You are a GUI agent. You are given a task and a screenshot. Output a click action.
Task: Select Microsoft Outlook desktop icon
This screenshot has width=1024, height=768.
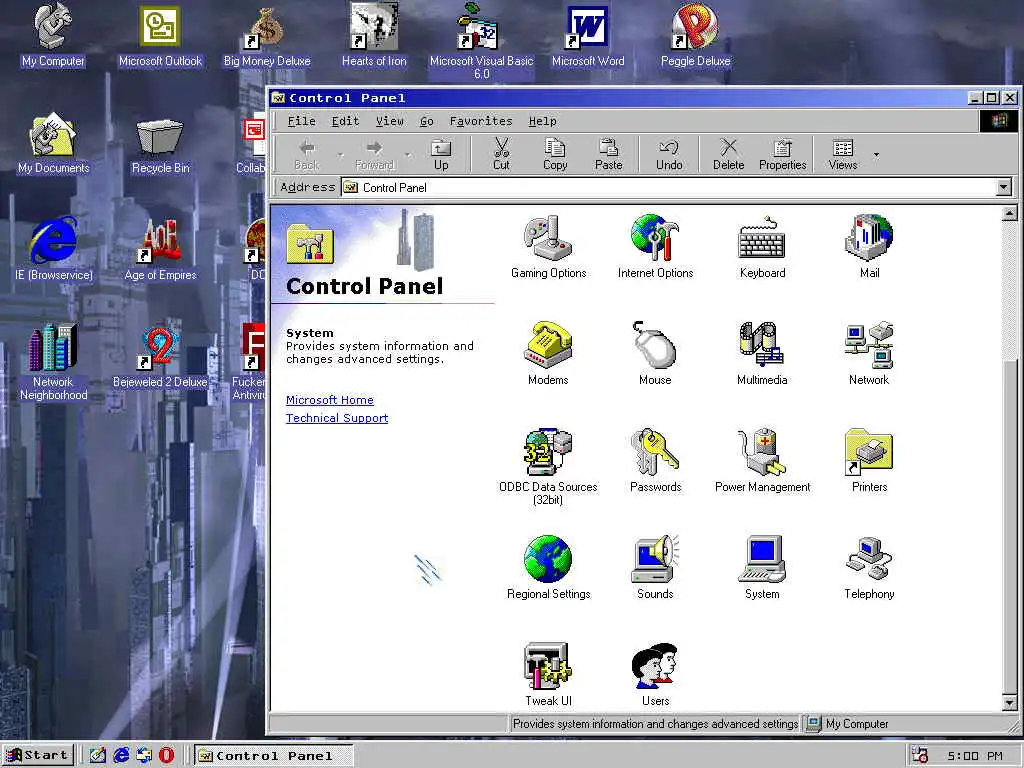coord(160,35)
